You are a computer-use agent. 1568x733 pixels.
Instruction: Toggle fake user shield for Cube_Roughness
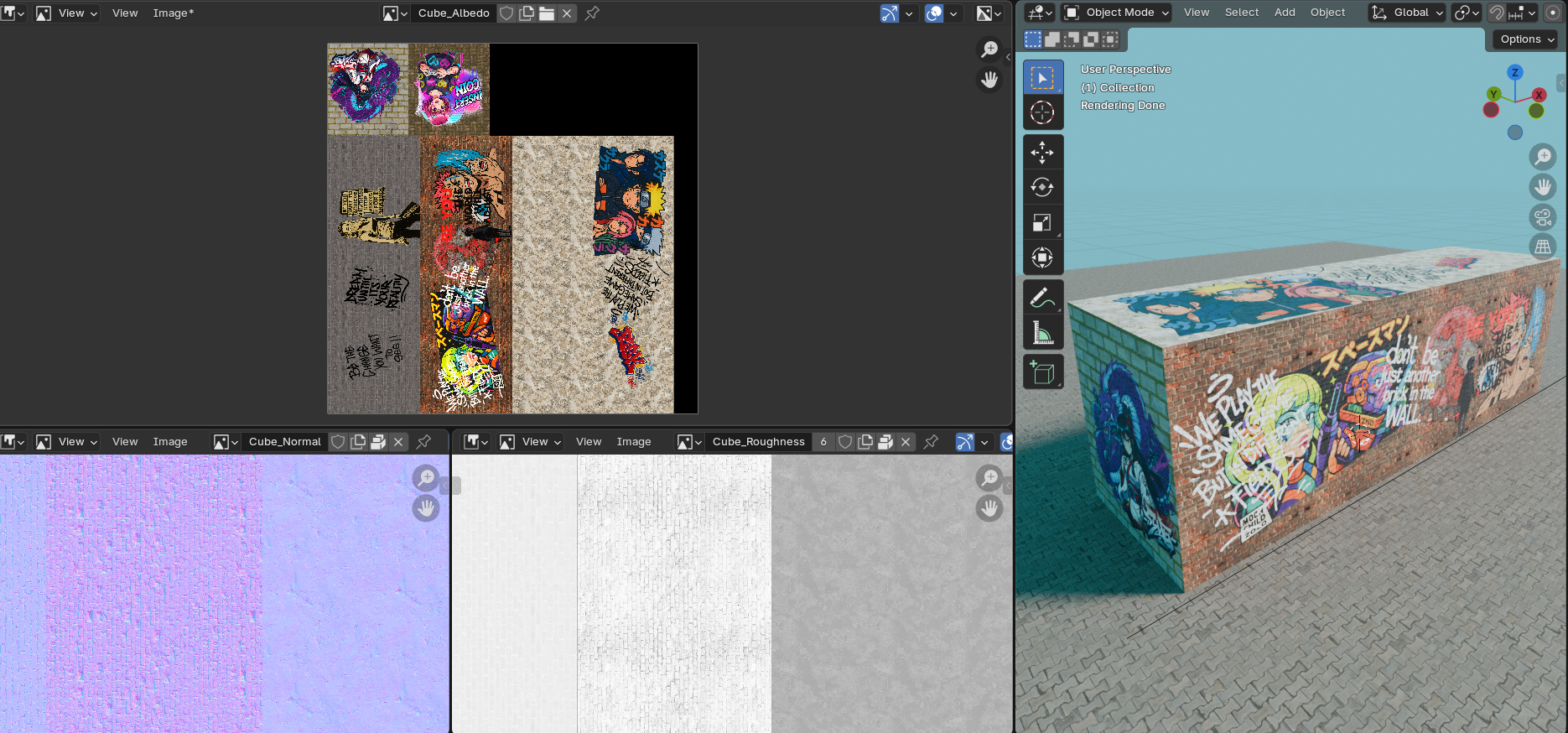click(845, 442)
